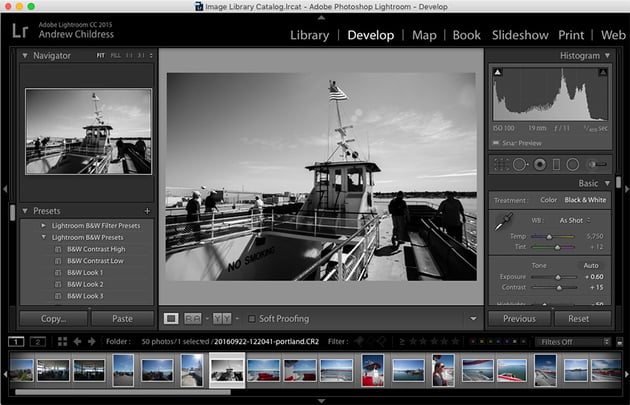
Task: Expand Lightroom B&W Filter Presets folder
Action: [43, 225]
